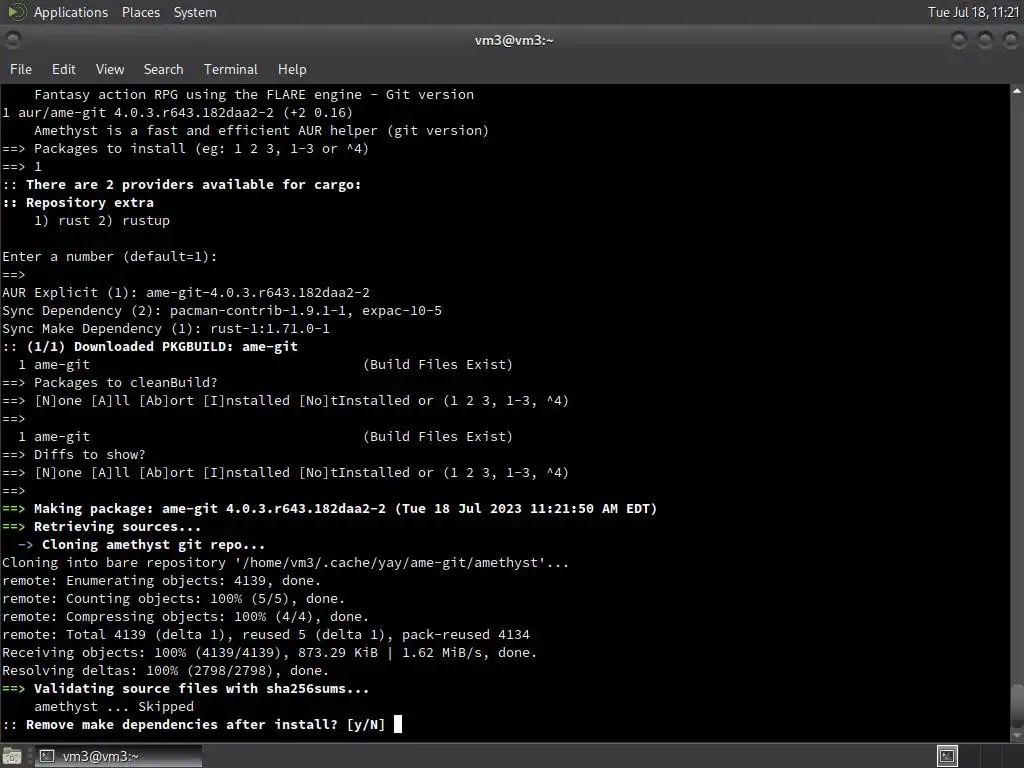Open the Terminal menu
This screenshot has height=768, width=1024.
(231, 69)
